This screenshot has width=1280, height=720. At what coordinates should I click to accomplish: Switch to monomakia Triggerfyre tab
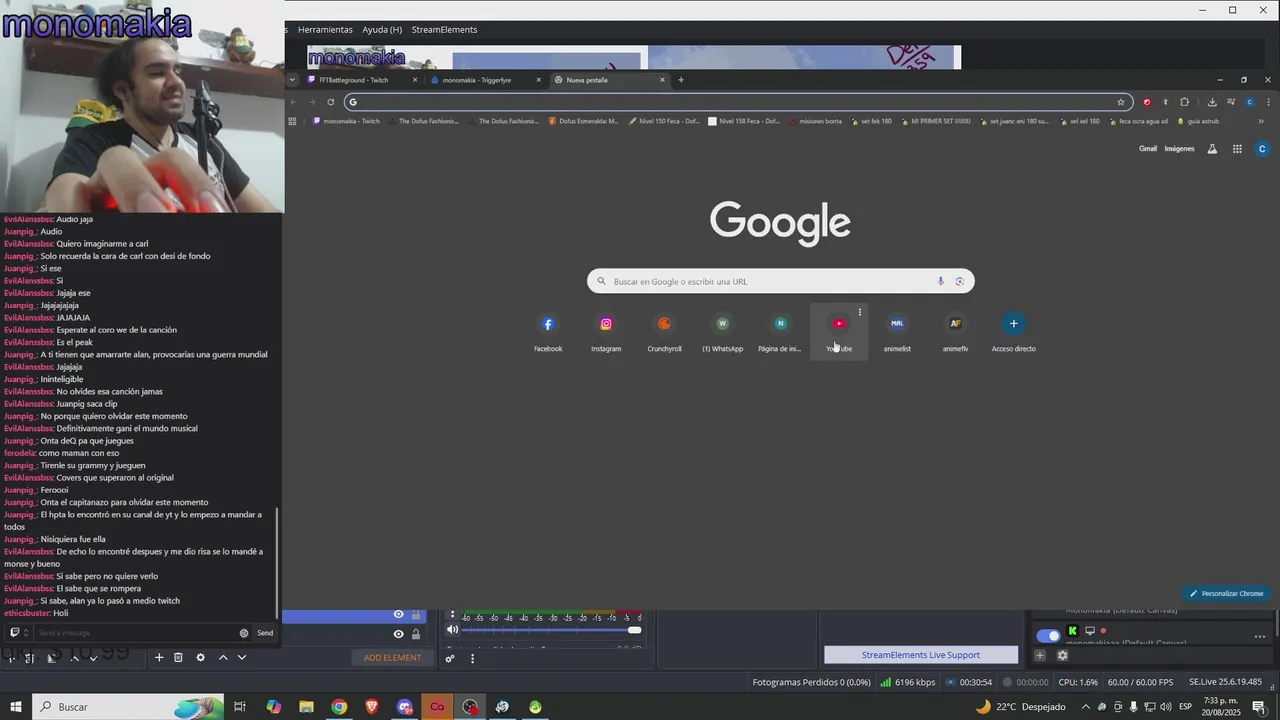click(486, 80)
